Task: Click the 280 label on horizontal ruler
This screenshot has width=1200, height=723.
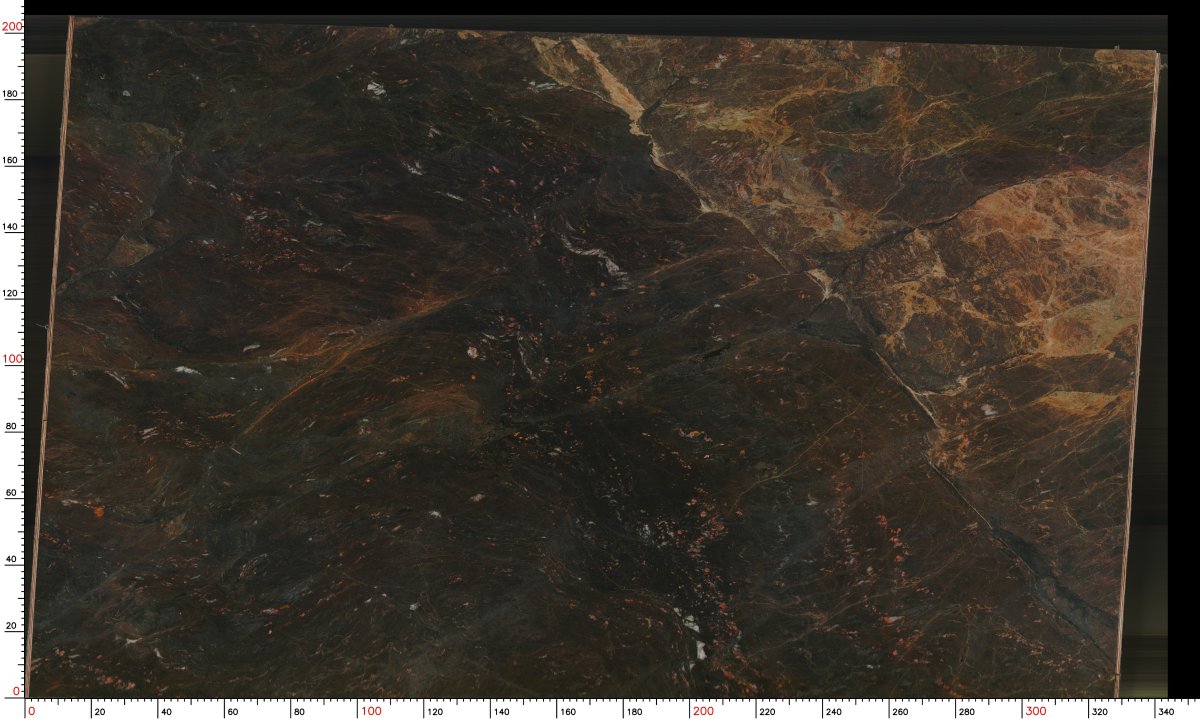Action: 968,712
